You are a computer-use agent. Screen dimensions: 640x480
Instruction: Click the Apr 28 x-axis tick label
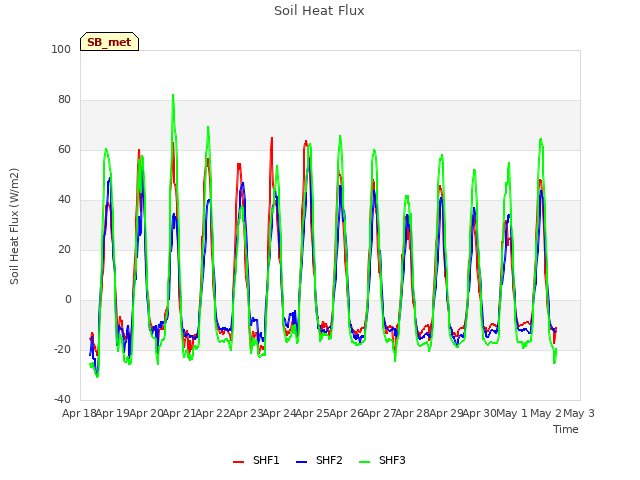click(x=413, y=413)
